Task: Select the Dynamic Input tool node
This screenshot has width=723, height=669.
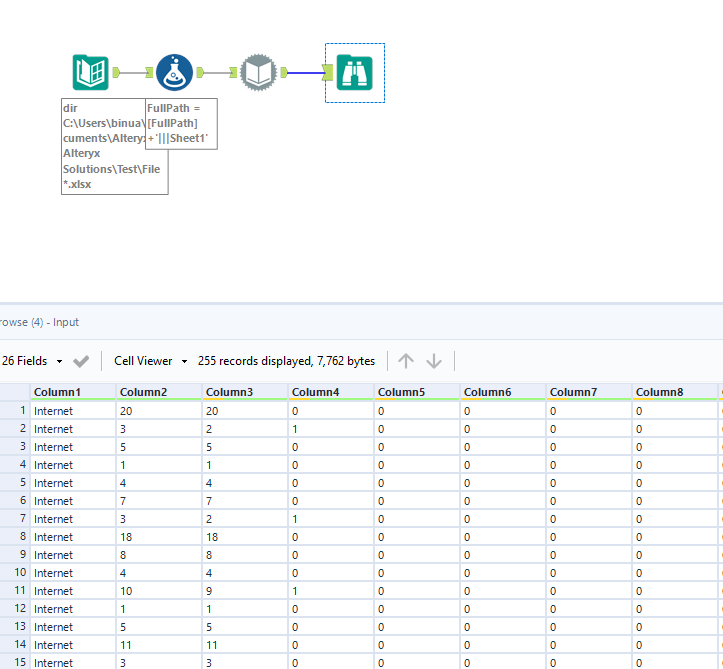Action: (x=259, y=72)
